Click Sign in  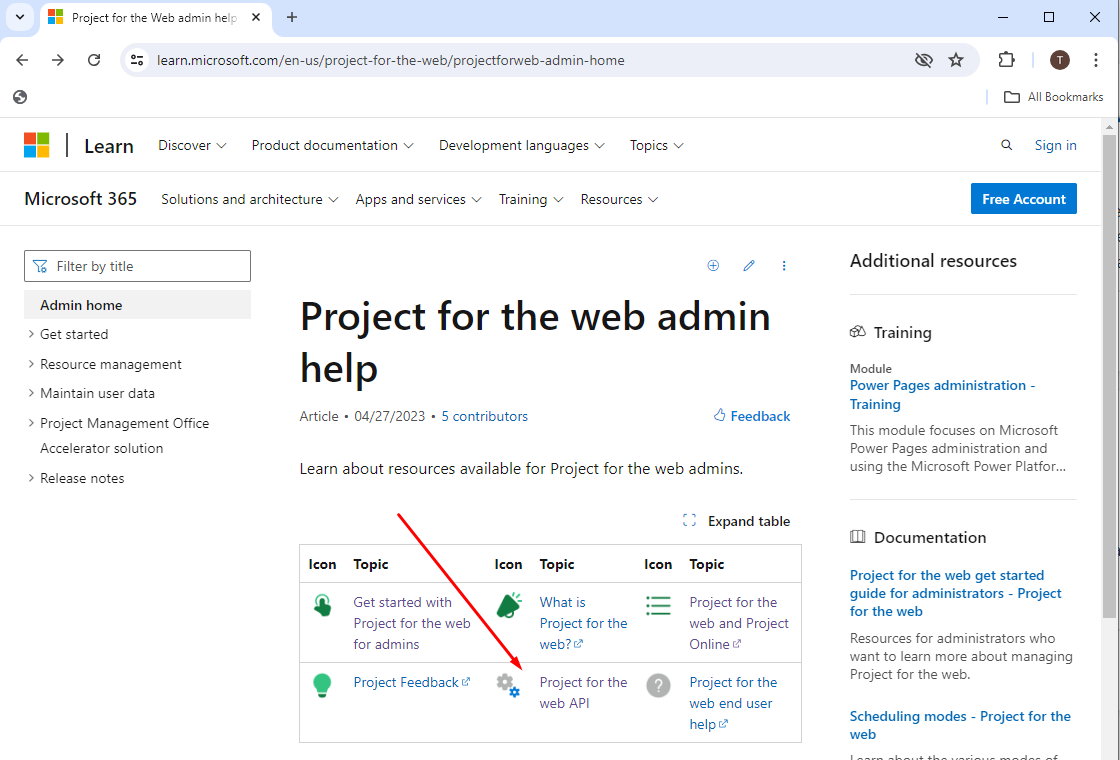[x=1055, y=145]
